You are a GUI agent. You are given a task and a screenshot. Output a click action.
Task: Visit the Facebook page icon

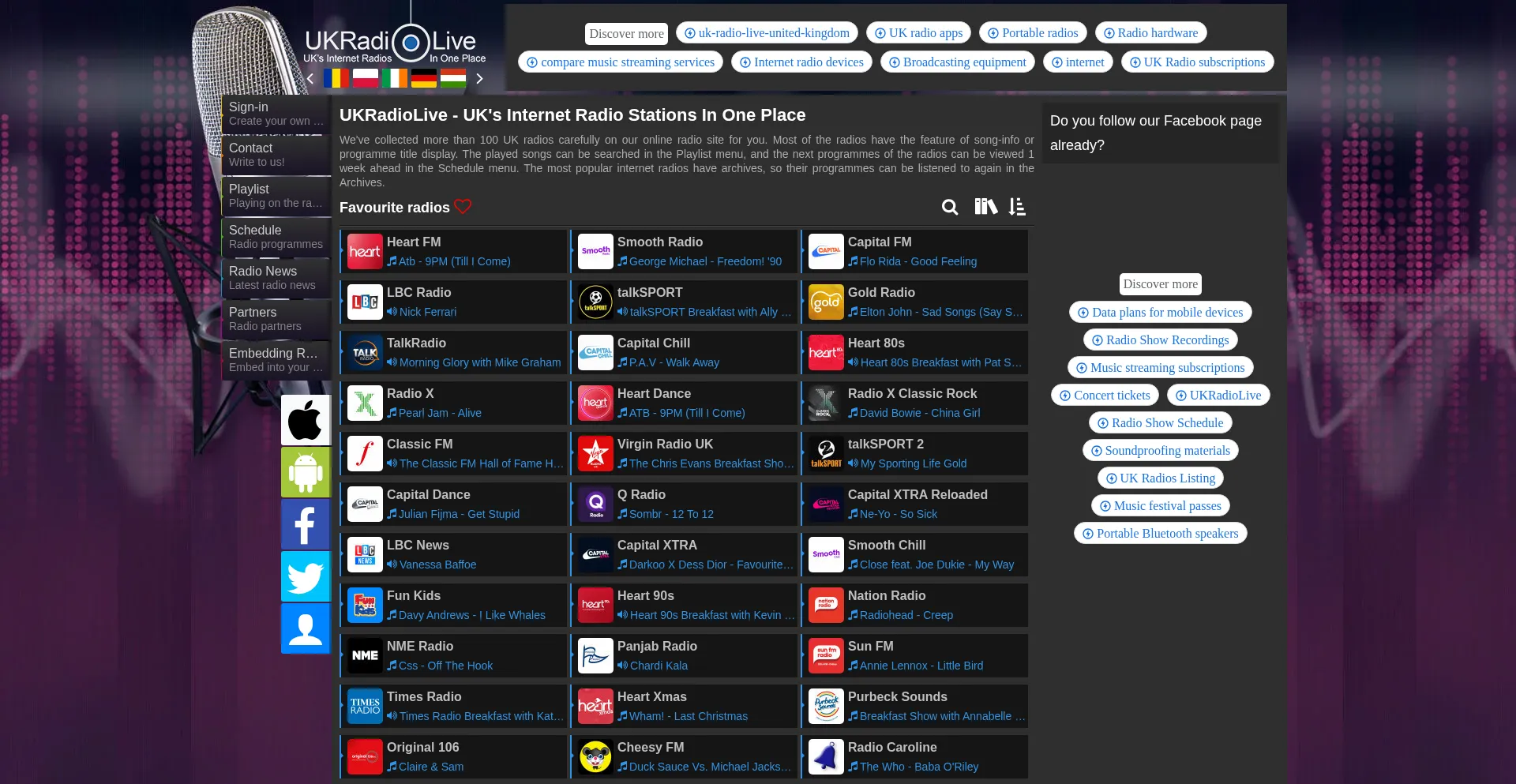click(x=306, y=524)
